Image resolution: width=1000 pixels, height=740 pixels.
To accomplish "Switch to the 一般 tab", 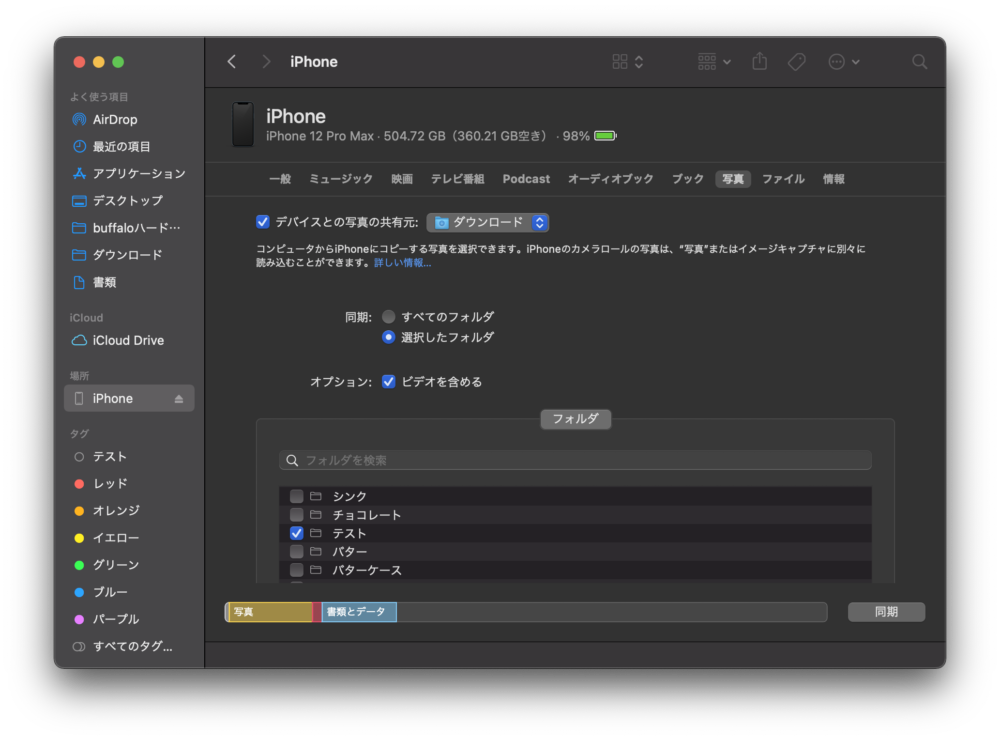I will (x=280, y=179).
